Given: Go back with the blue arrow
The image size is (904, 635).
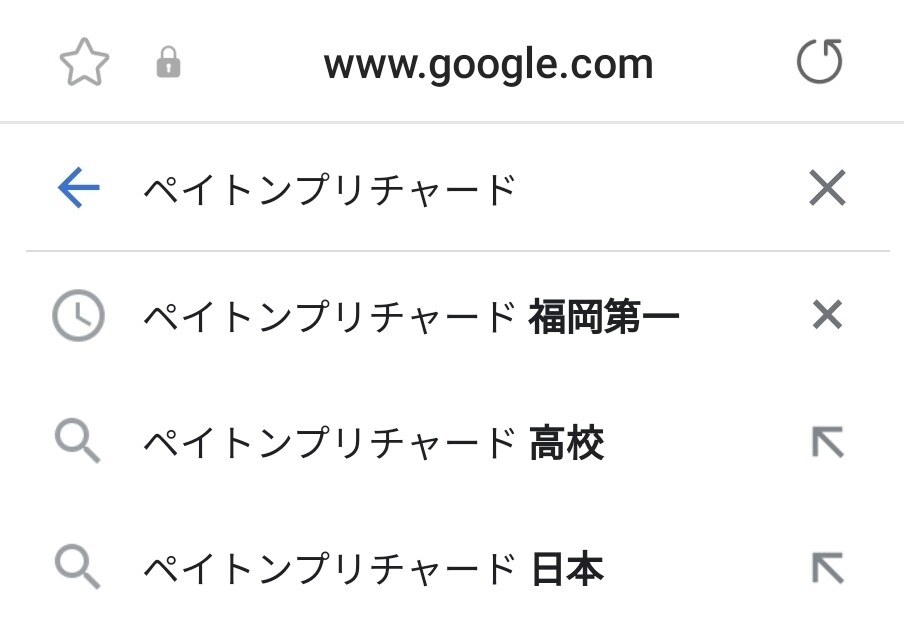Looking at the screenshot, I should pos(78,188).
